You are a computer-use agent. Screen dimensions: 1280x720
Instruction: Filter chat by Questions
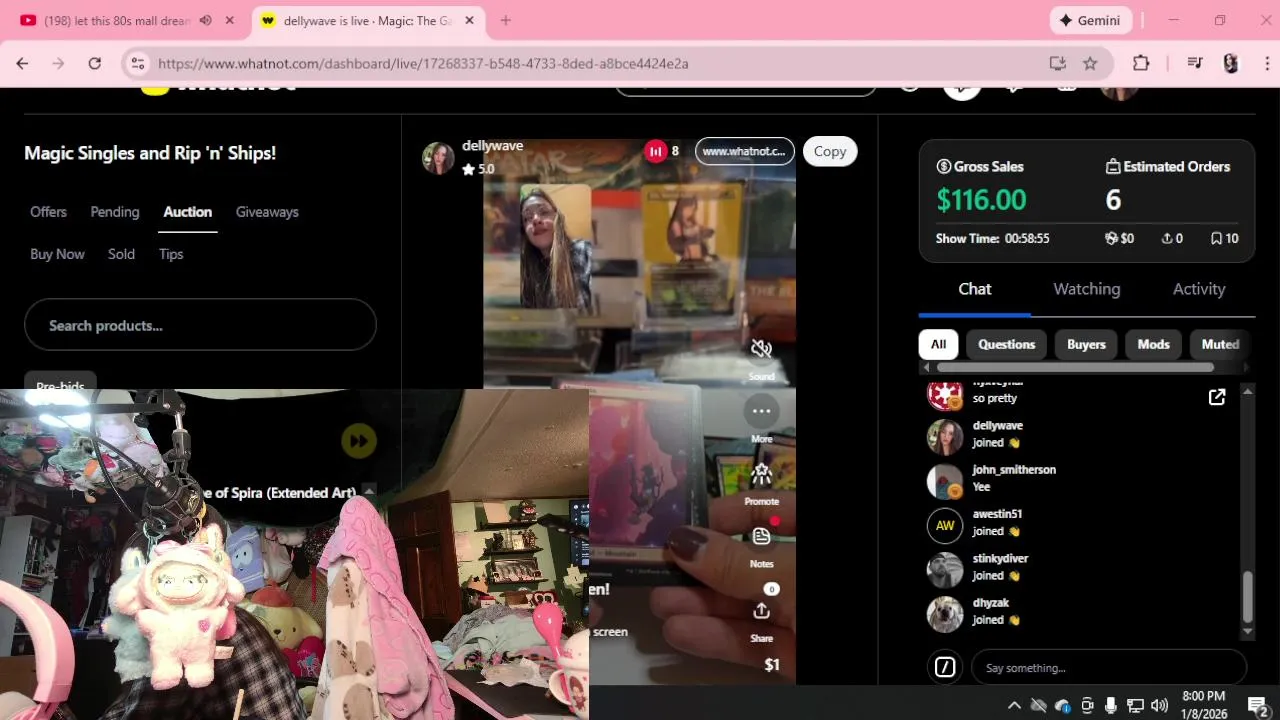(x=1006, y=344)
